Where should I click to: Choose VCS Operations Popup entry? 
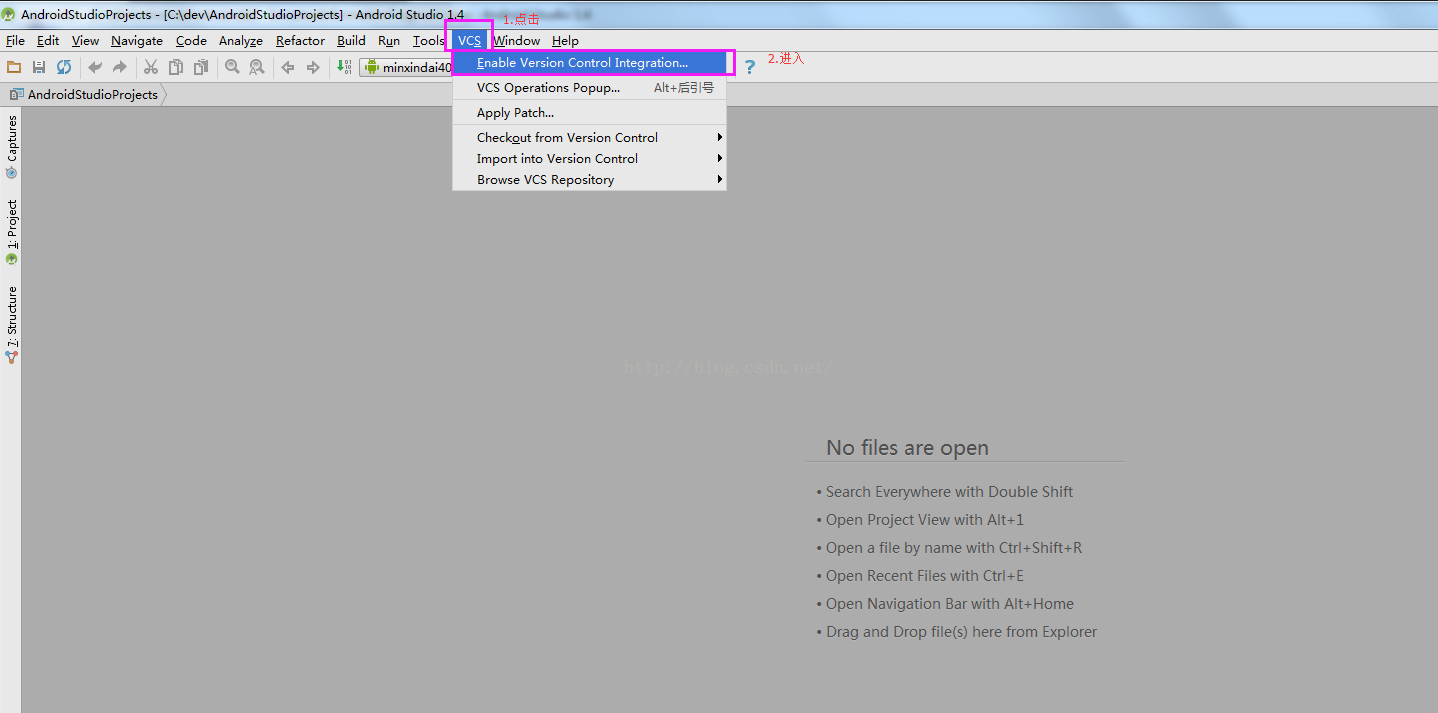pyautogui.click(x=589, y=88)
